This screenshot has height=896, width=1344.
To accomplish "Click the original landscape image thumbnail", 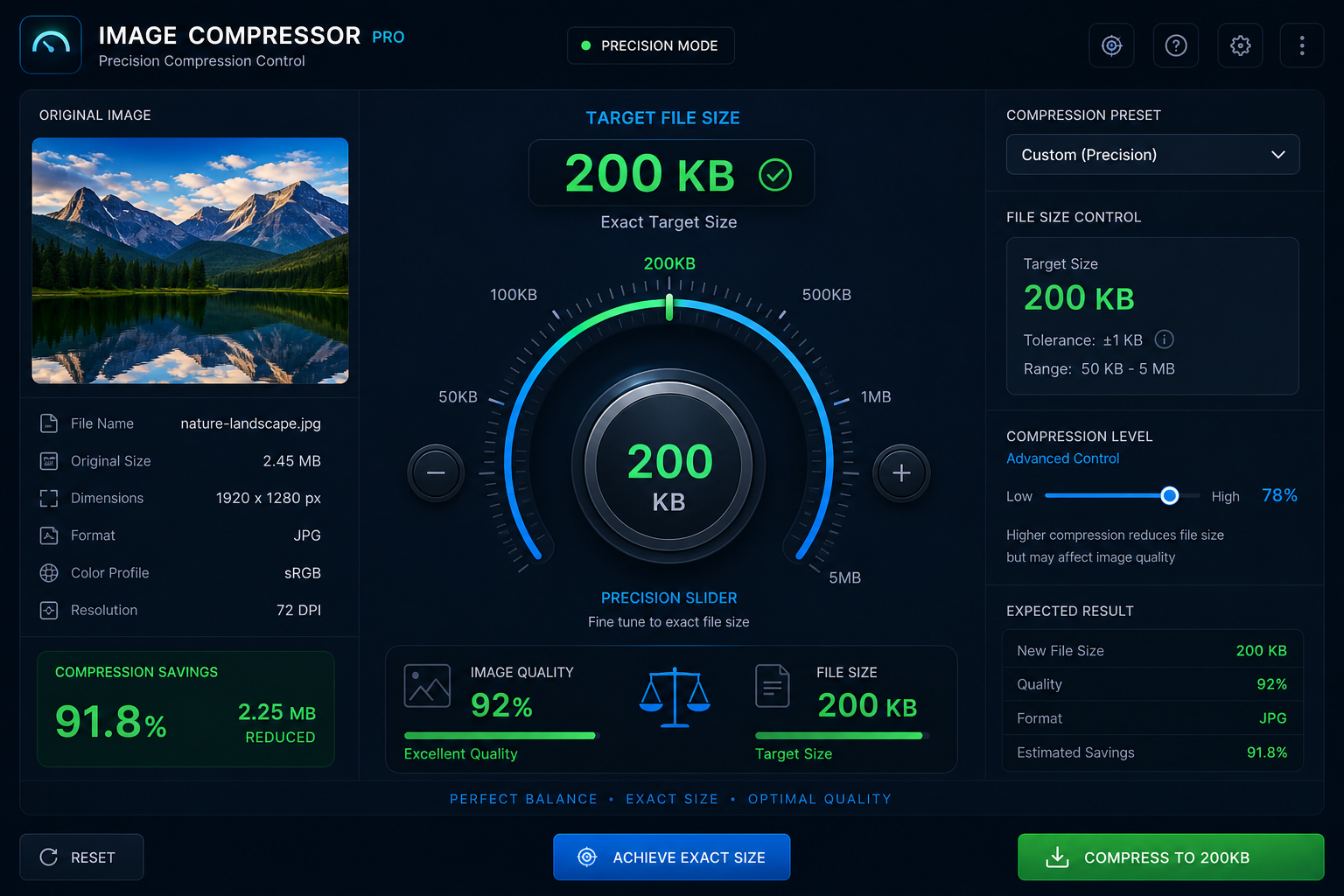I will [190, 261].
